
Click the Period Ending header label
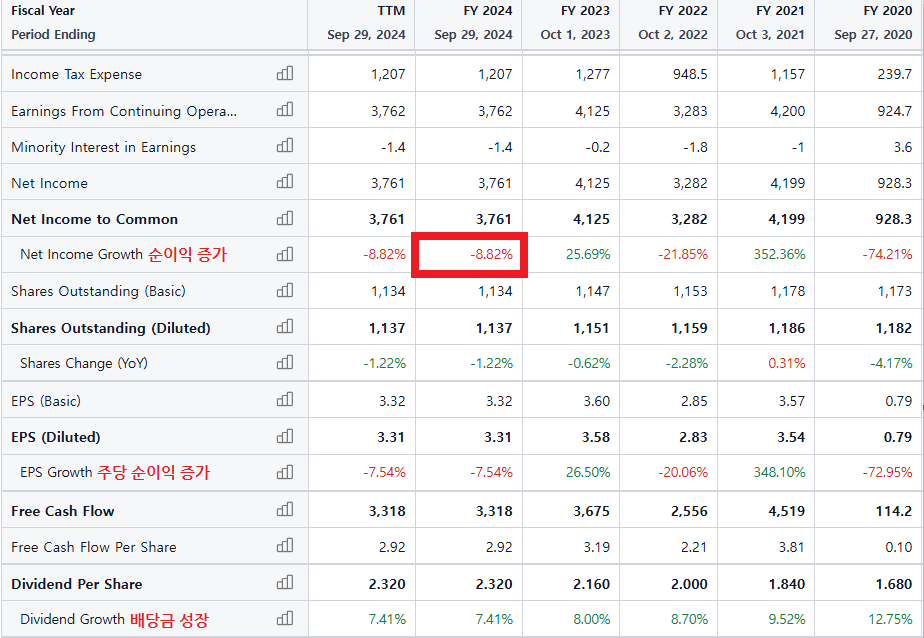(x=53, y=35)
